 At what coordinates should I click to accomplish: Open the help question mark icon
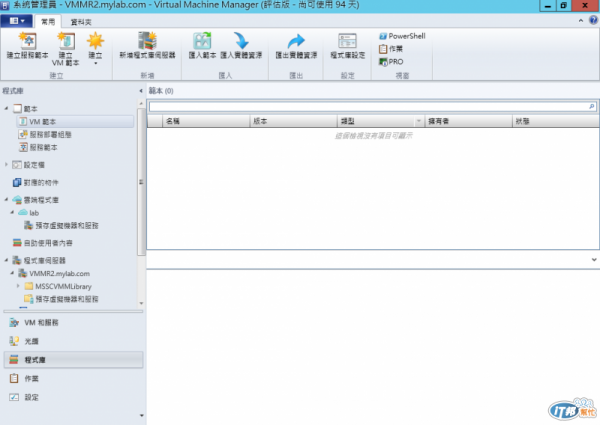(x=593, y=20)
